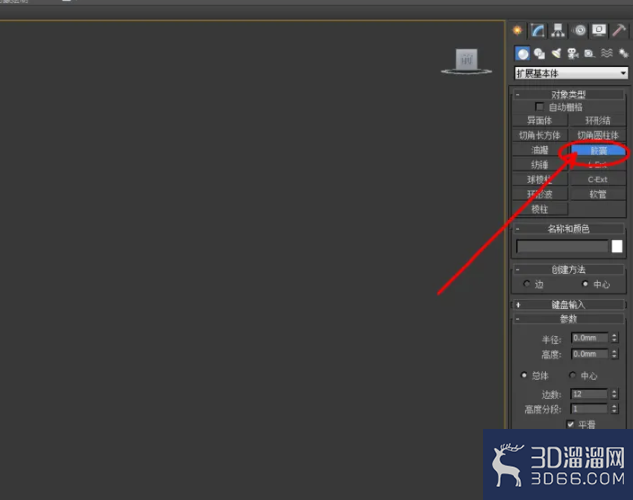Image resolution: width=633 pixels, height=500 pixels.
Task: Open the Hierarchy panel tab
Action: tap(558, 30)
